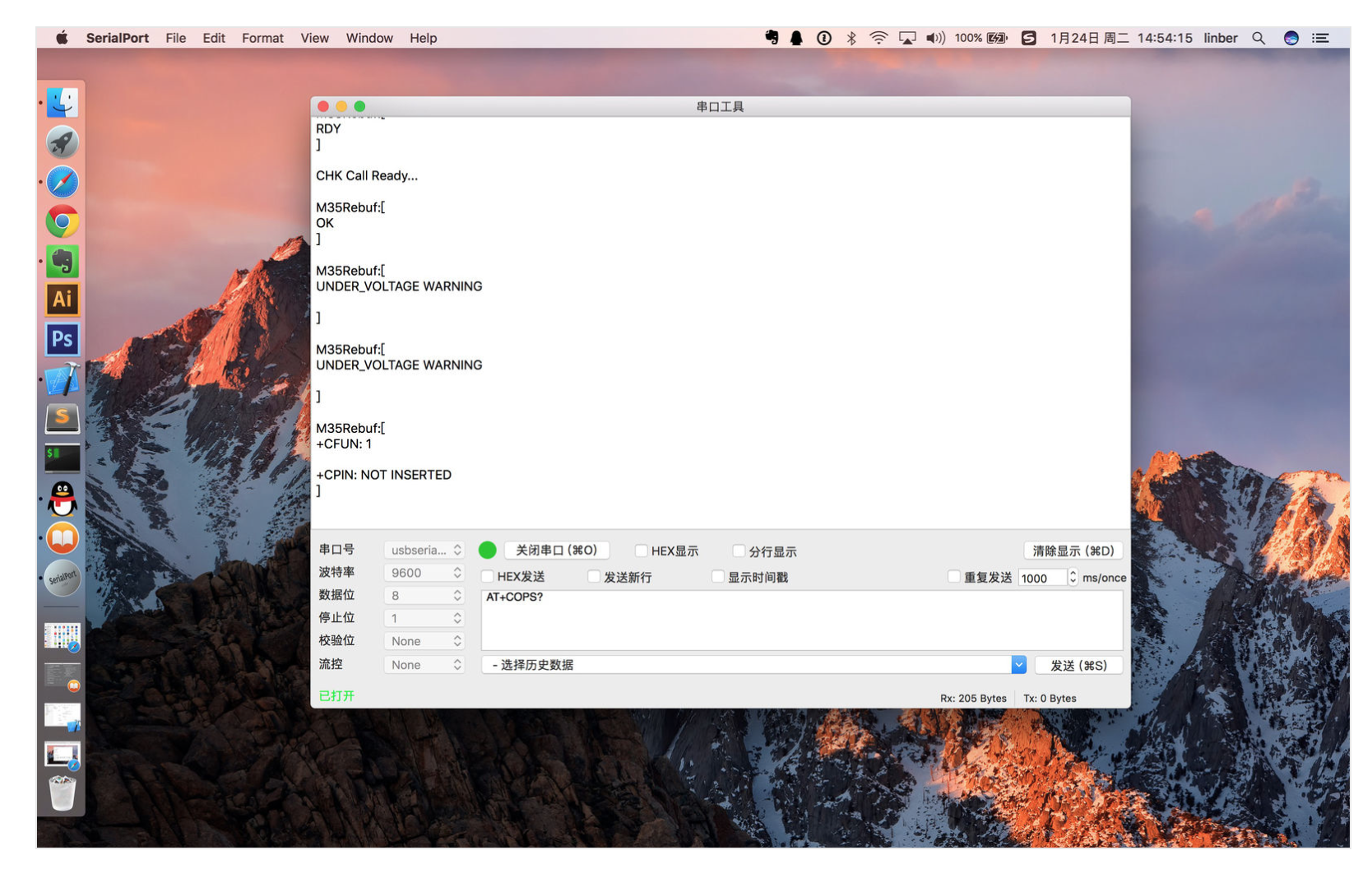
Task: Click the 清除显示 button
Action: pos(1073,551)
